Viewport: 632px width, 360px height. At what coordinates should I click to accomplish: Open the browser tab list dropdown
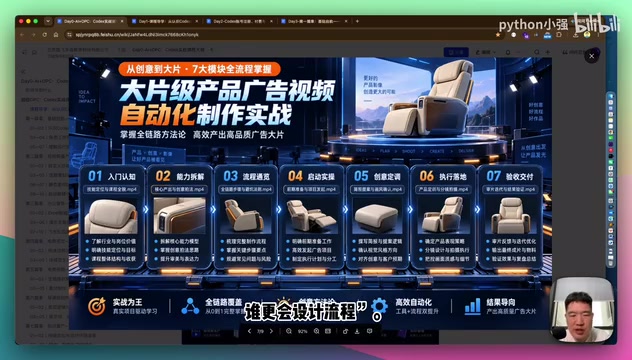[x=48, y=21]
